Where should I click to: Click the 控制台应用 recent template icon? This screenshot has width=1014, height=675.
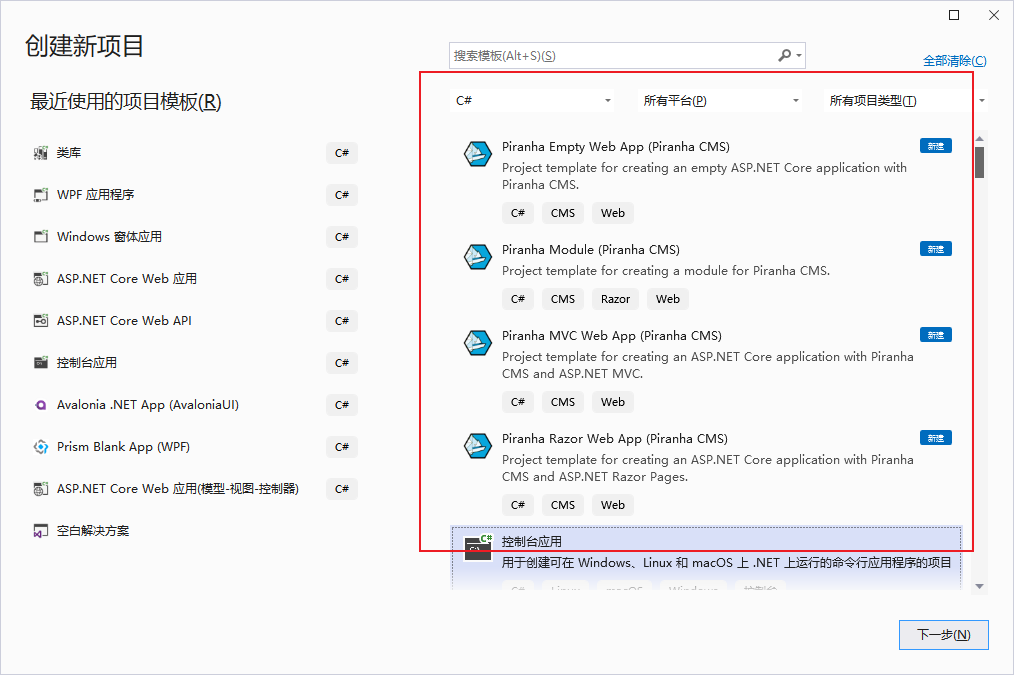click(41, 363)
